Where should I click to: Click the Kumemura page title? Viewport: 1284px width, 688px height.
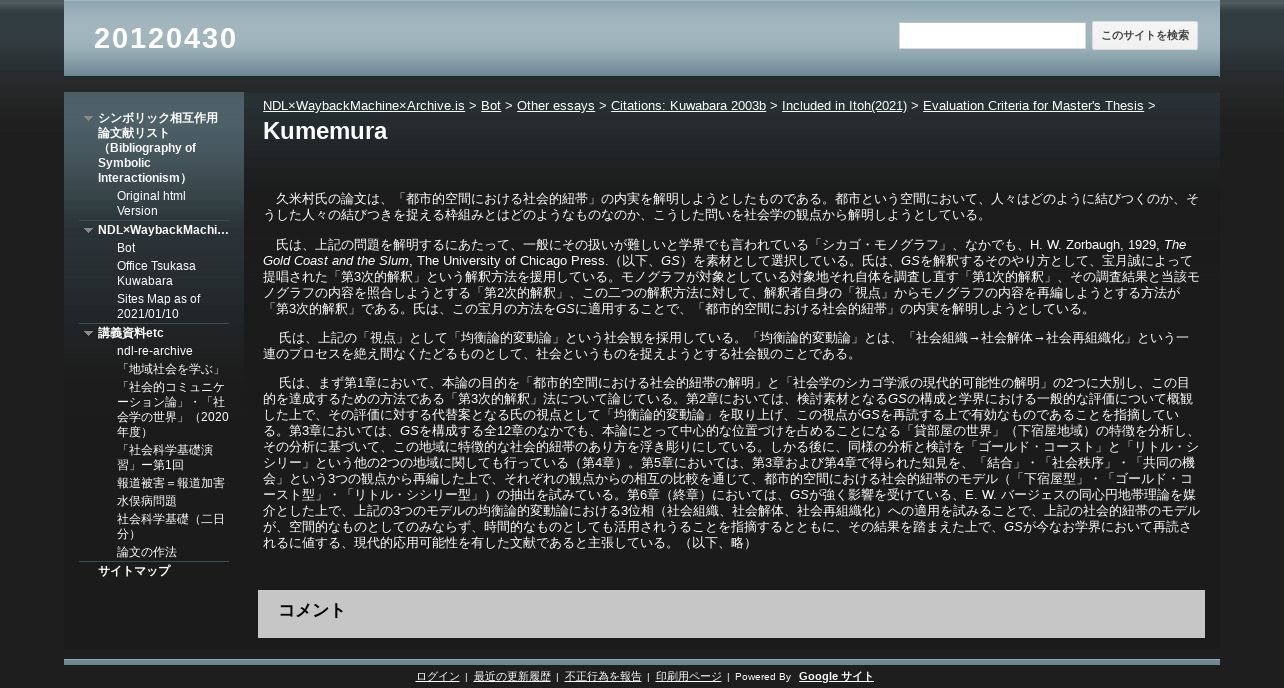(x=325, y=131)
